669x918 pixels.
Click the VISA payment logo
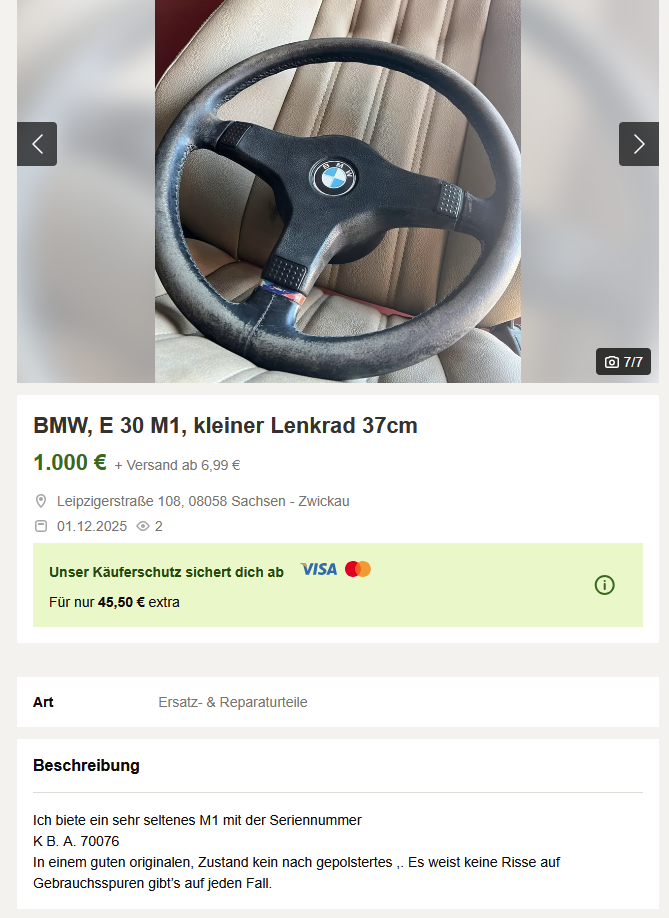pyautogui.click(x=319, y=569)
